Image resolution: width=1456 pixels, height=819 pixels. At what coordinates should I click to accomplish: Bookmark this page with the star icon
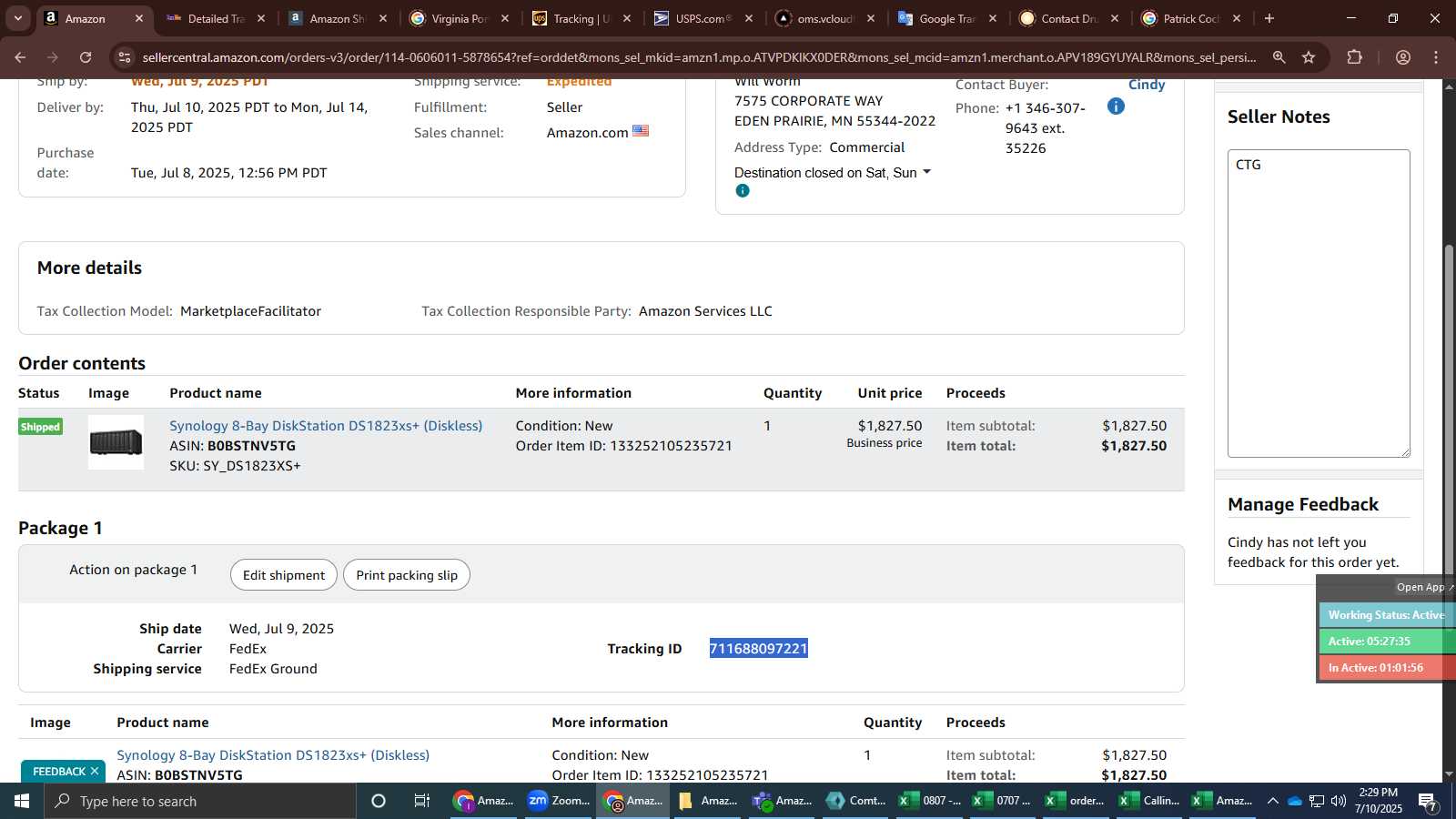point(1309,57)
